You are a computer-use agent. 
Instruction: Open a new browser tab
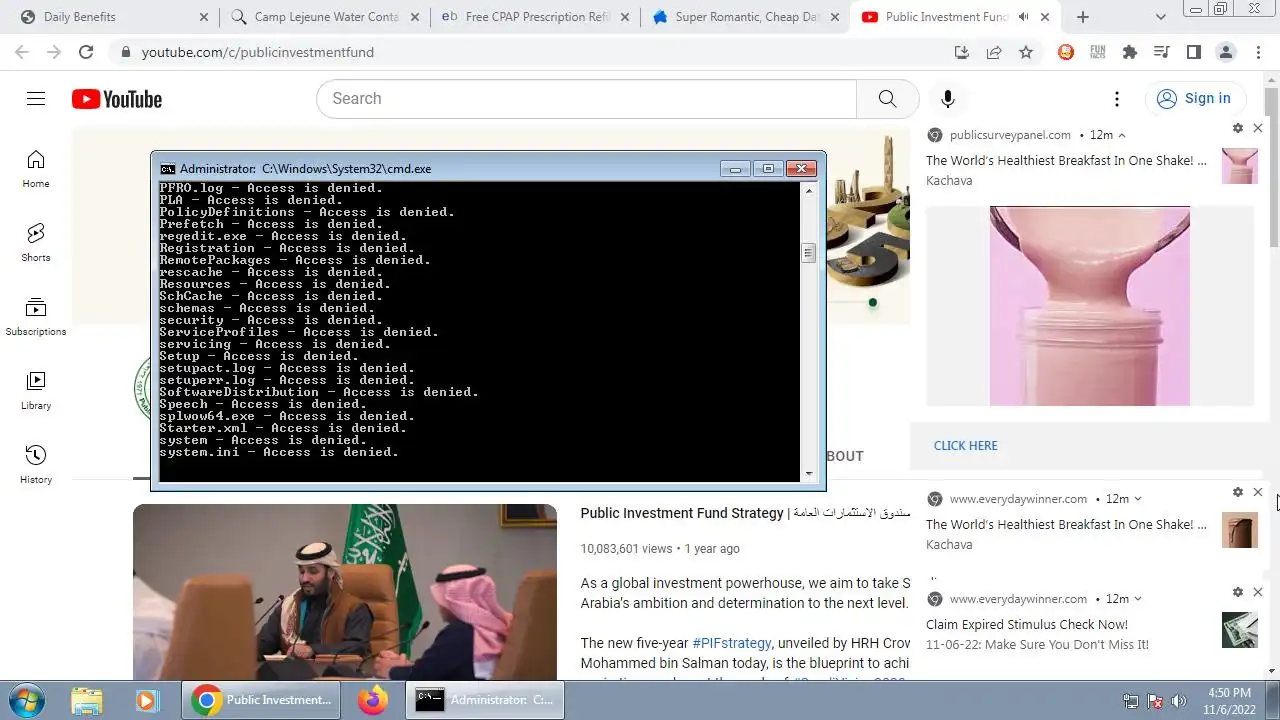1083,17
